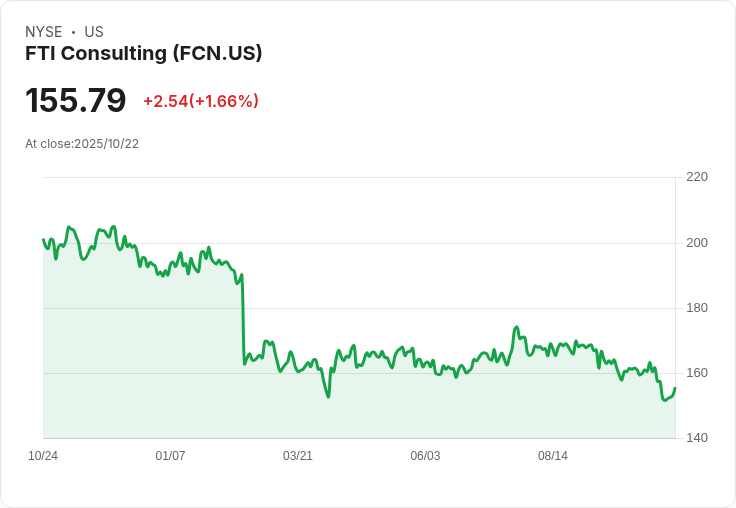Click the steep vertical drop in the price line
The height and width of the screenshot is (508, 736).
click(x=243, y=320)
